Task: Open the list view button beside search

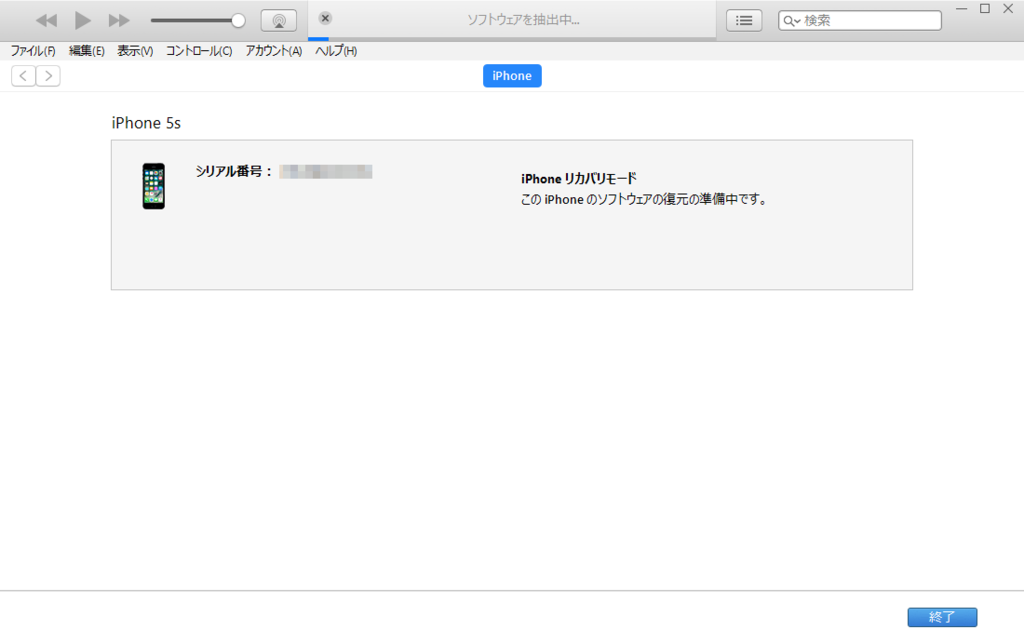Action: click(744, 21)
